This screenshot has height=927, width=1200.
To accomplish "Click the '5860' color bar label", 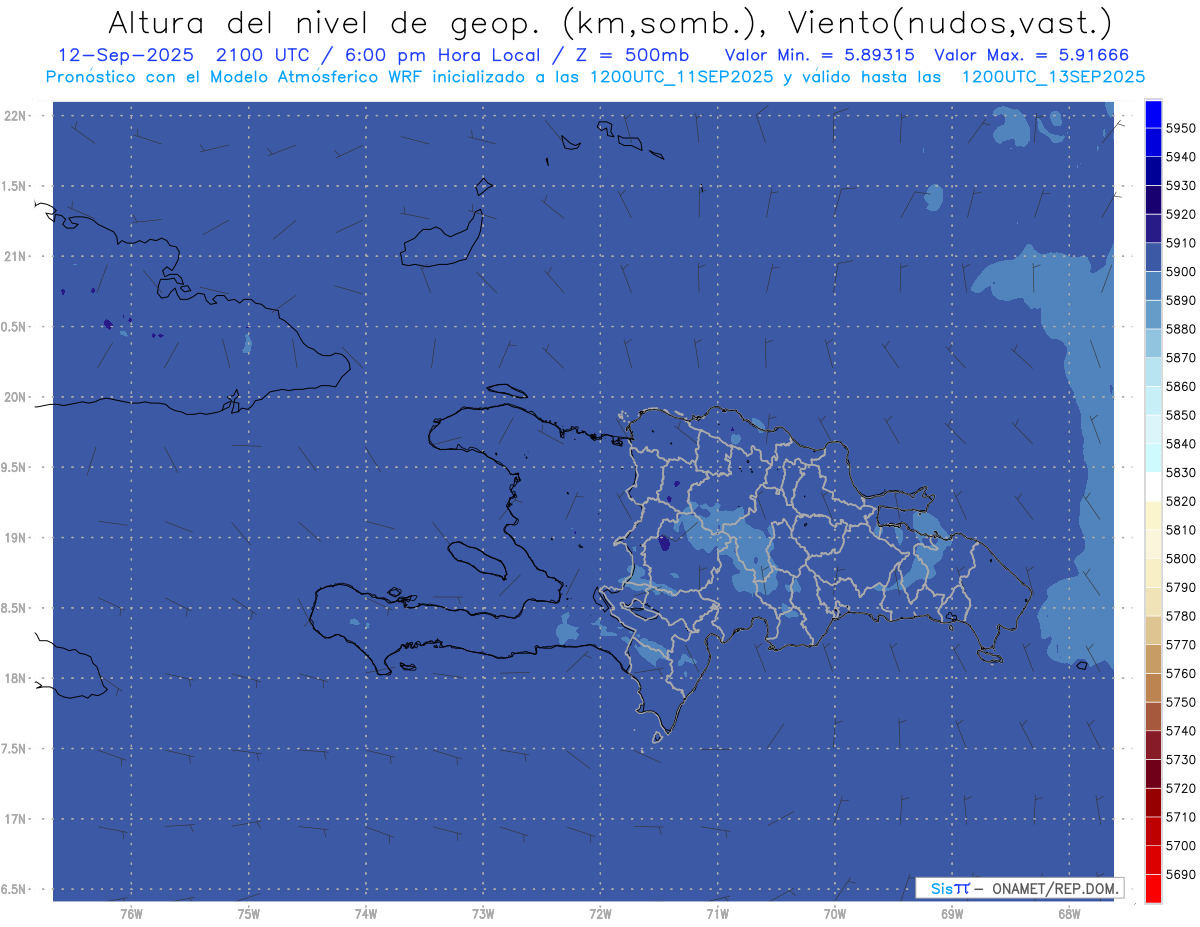I will pyautogui.click(x=1180, y=386).
